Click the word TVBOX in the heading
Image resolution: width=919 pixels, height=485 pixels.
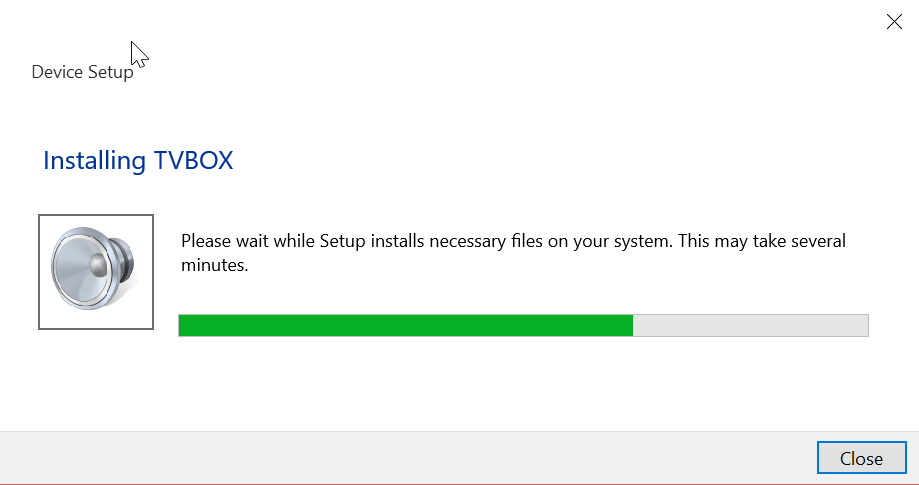click(x=193, y=160)
